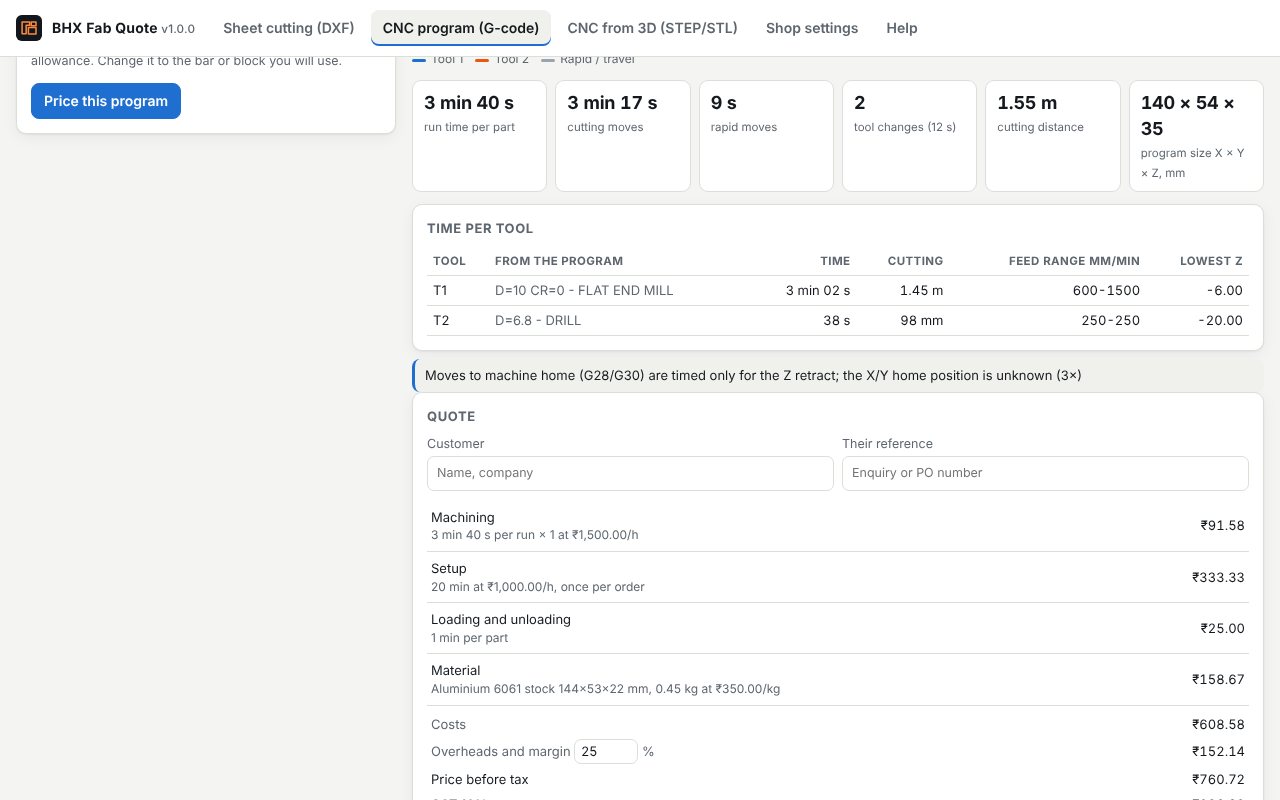1280x800 pixels.
Task: Open the Help tab
Action: tap(902, 28)
